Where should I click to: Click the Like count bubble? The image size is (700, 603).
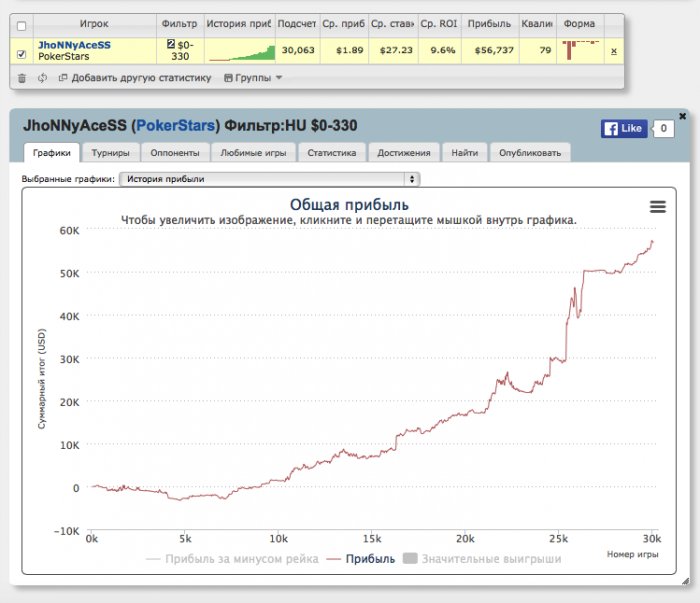pyautogui.click(x=663, y=129)
